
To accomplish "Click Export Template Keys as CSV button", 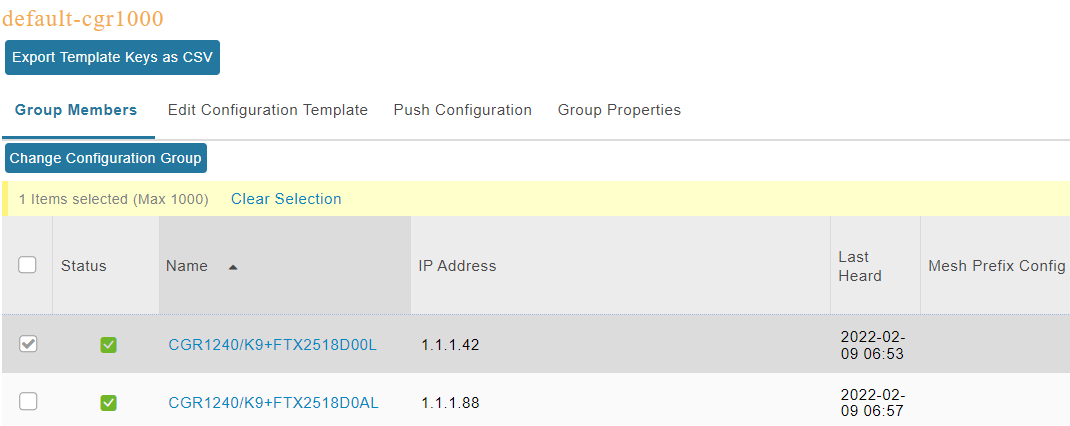I will [x=112, y=57].
